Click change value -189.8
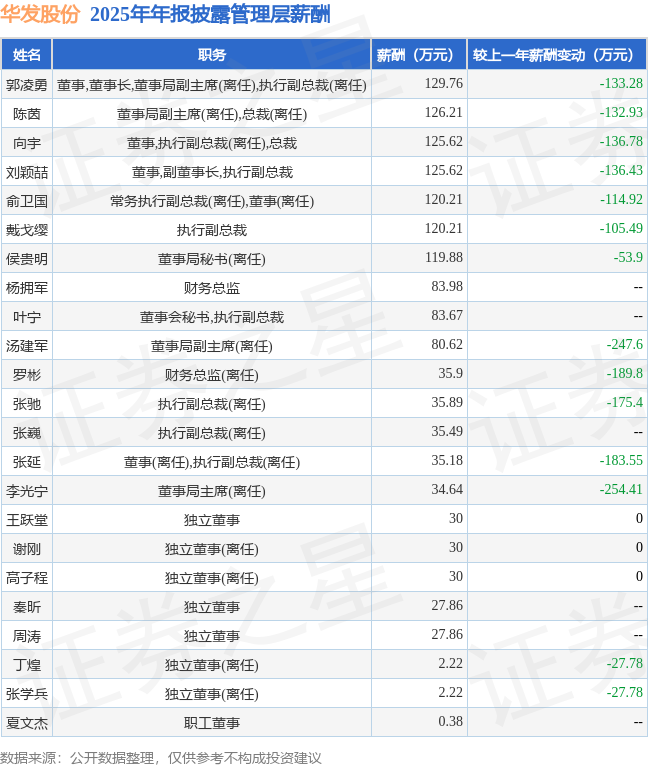The height and width of the screenshot is (767, 648). (625, 373)
